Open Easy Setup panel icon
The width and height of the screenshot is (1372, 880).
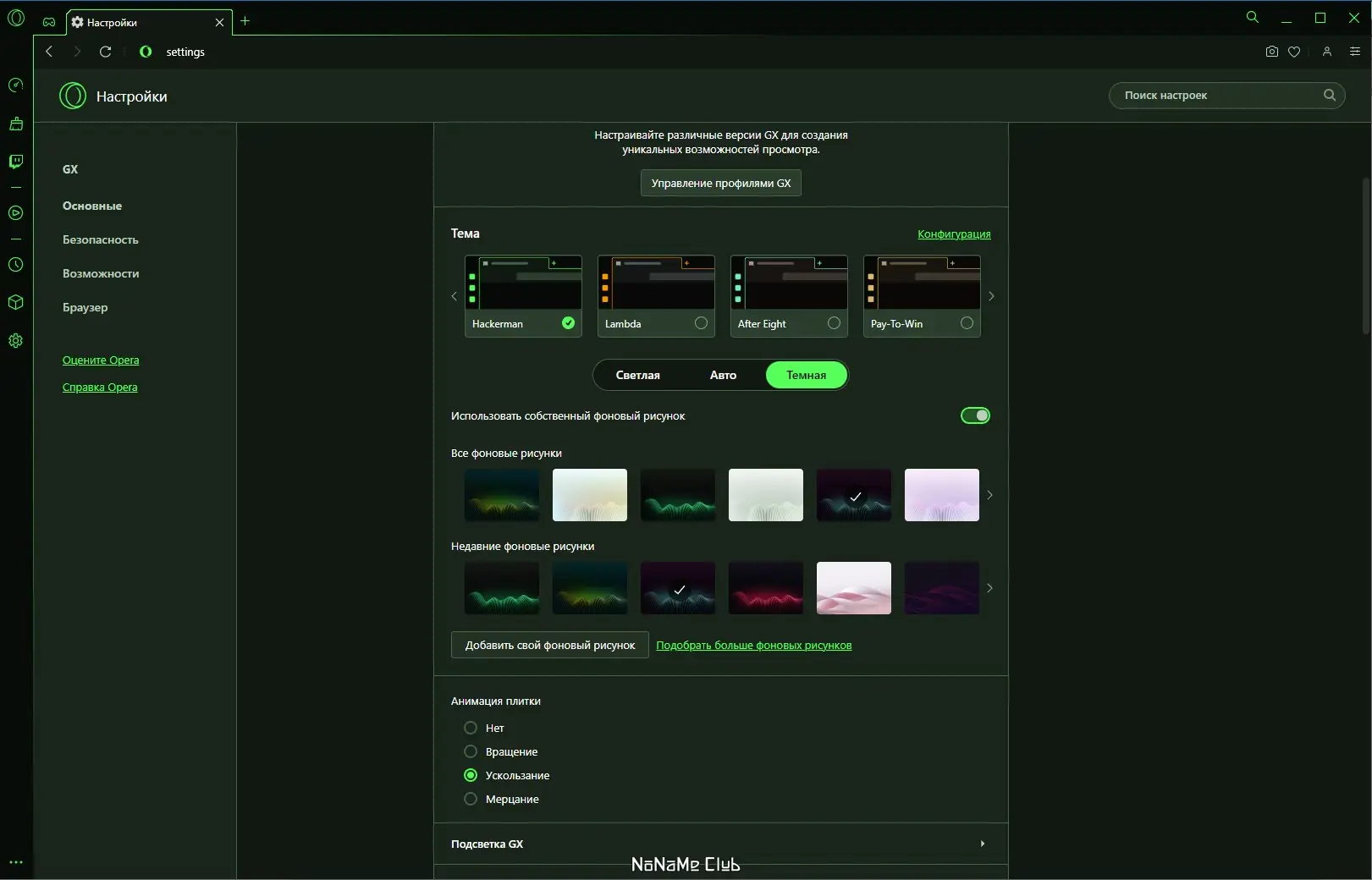(x=1355, y=52)
